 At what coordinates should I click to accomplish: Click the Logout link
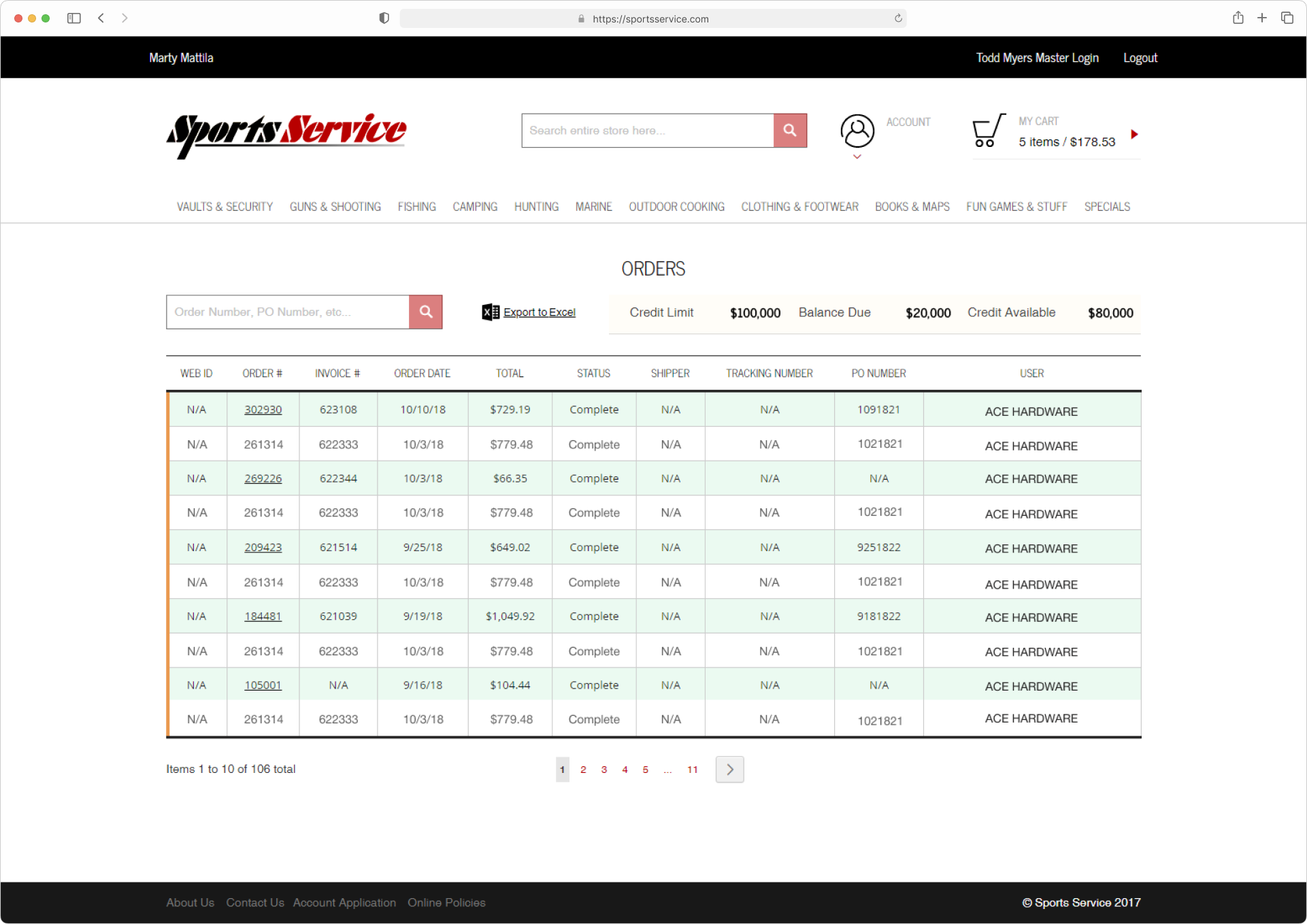click(x=1140, y=58)
